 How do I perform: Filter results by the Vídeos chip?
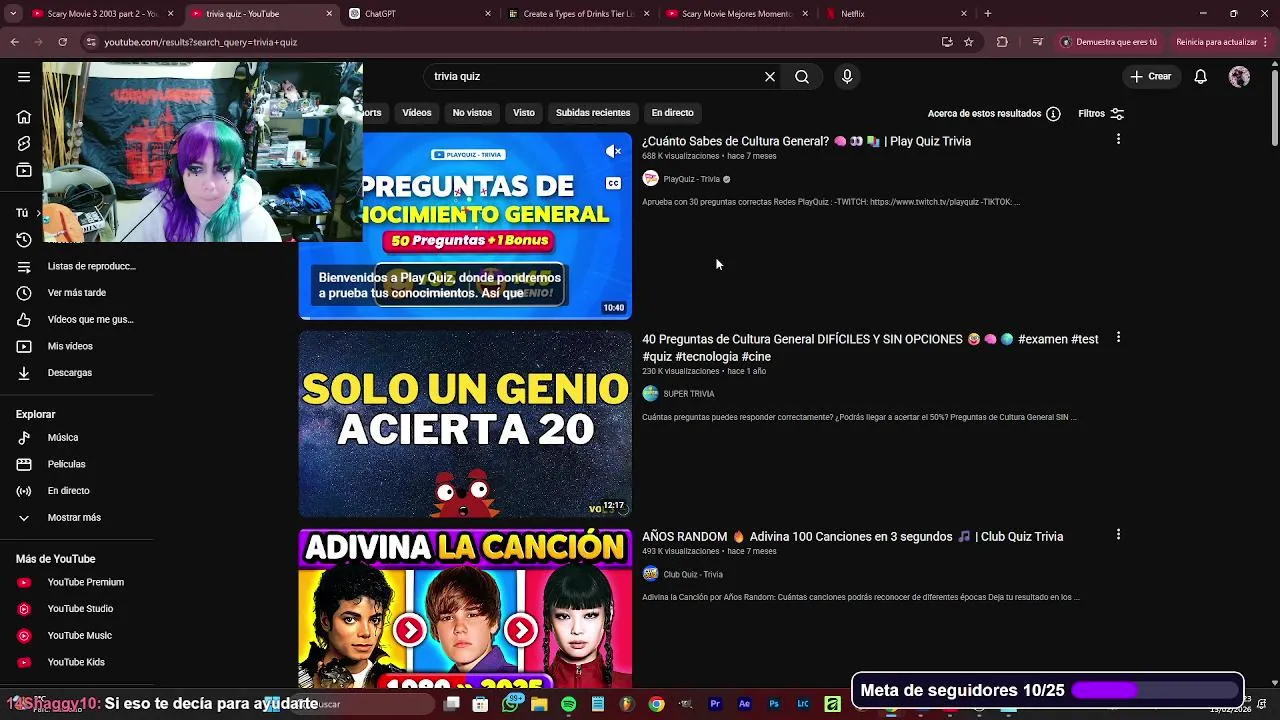(417, 113)
